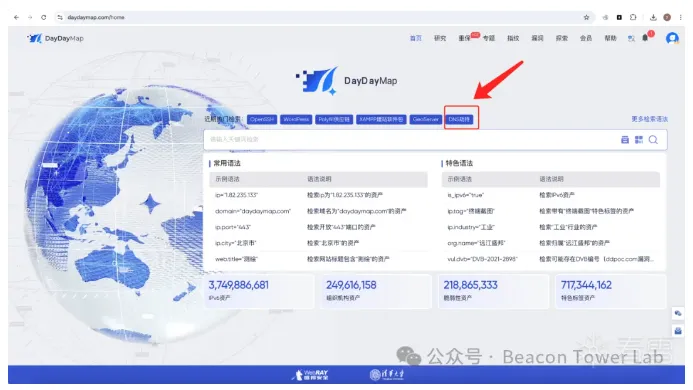
Task: Select the OpenSSH hot search tag
Action: point(262,119)
